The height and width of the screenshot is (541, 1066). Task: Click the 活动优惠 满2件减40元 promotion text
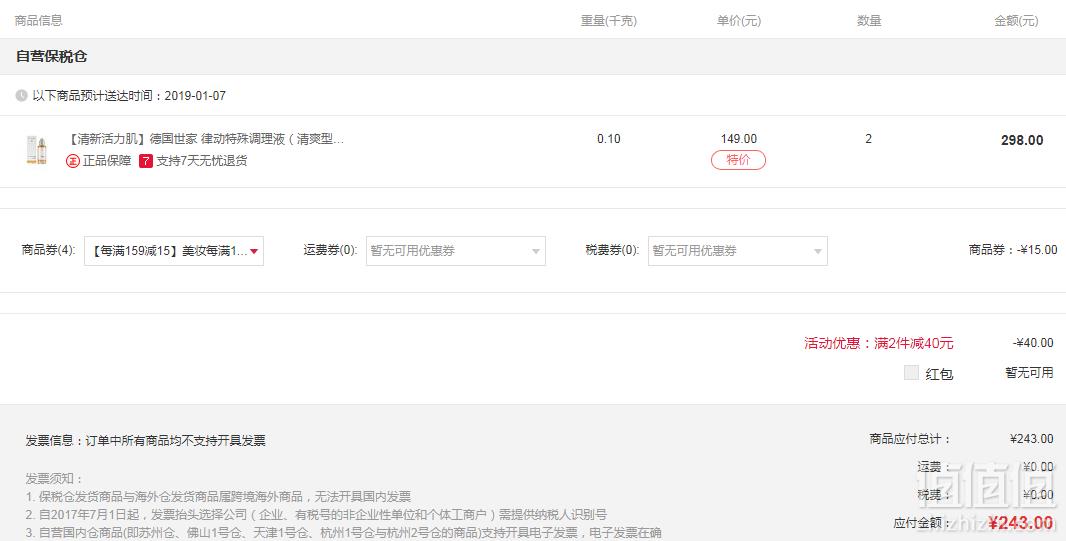tap(878, 343)
